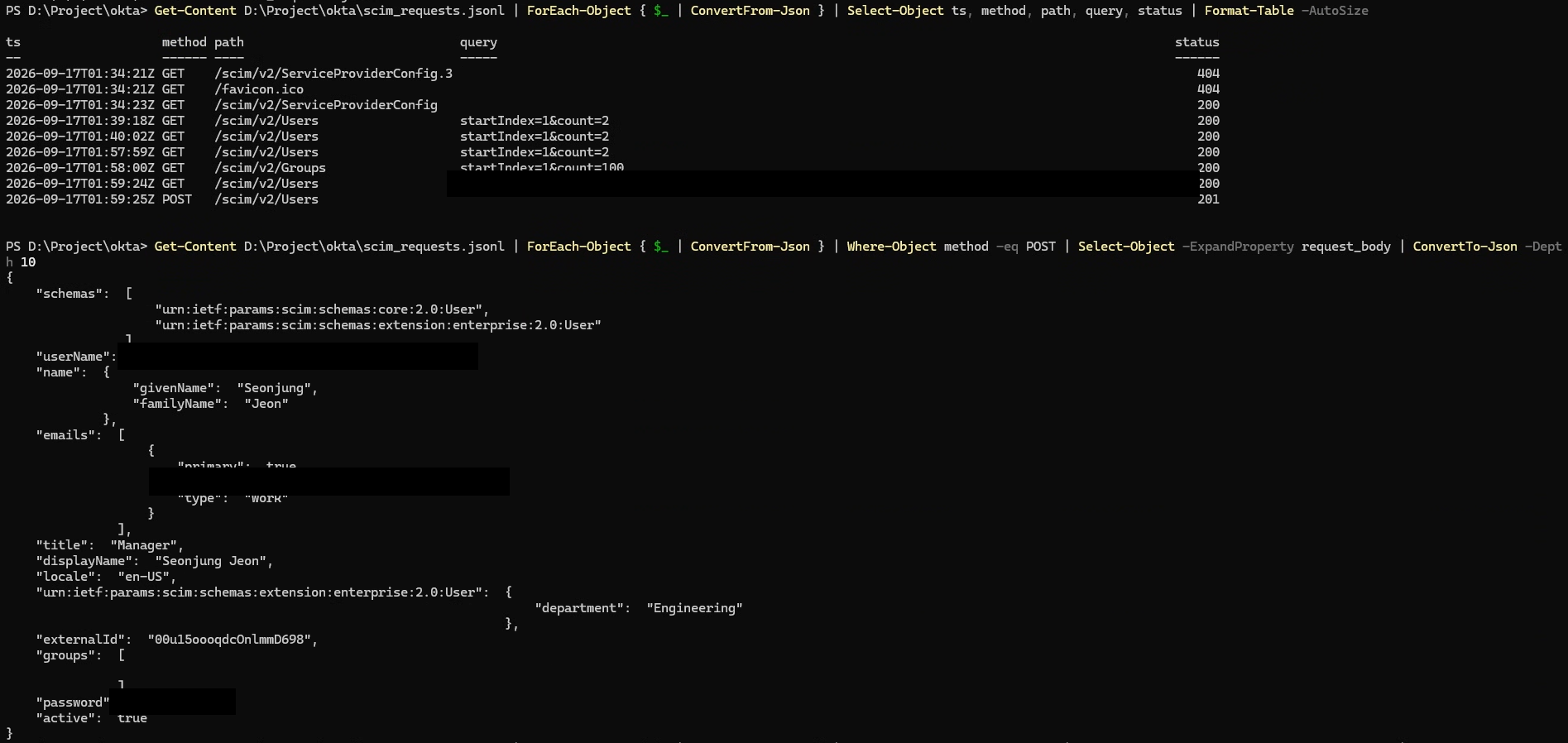Click the POST method row entry
The image size is (1568, 743).
pos(176,199)
